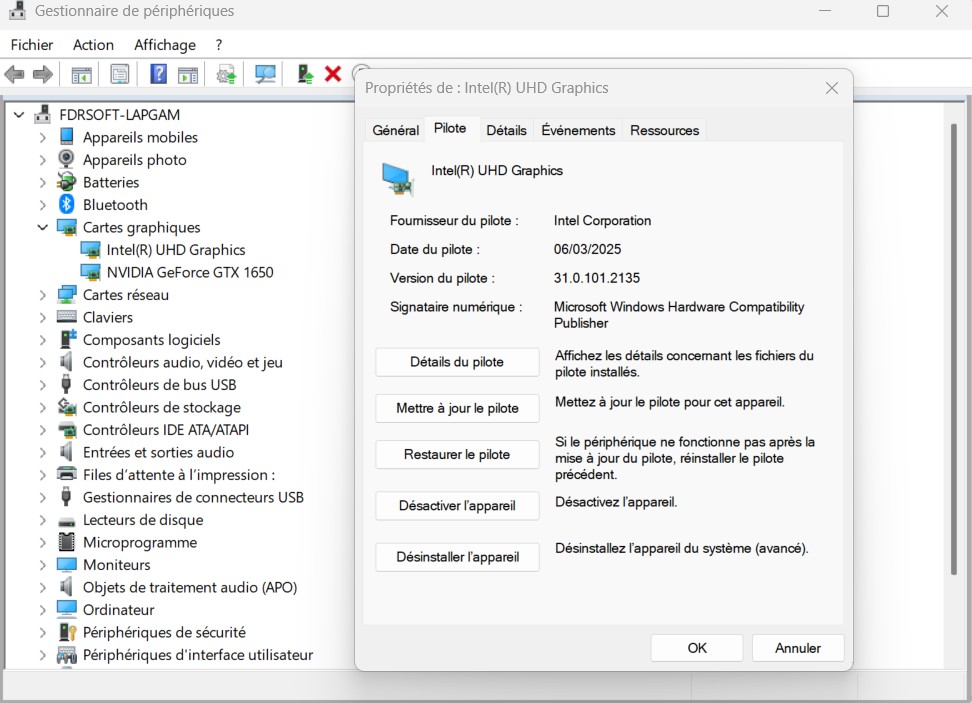Open the Affichage menu

pos(165,45)
